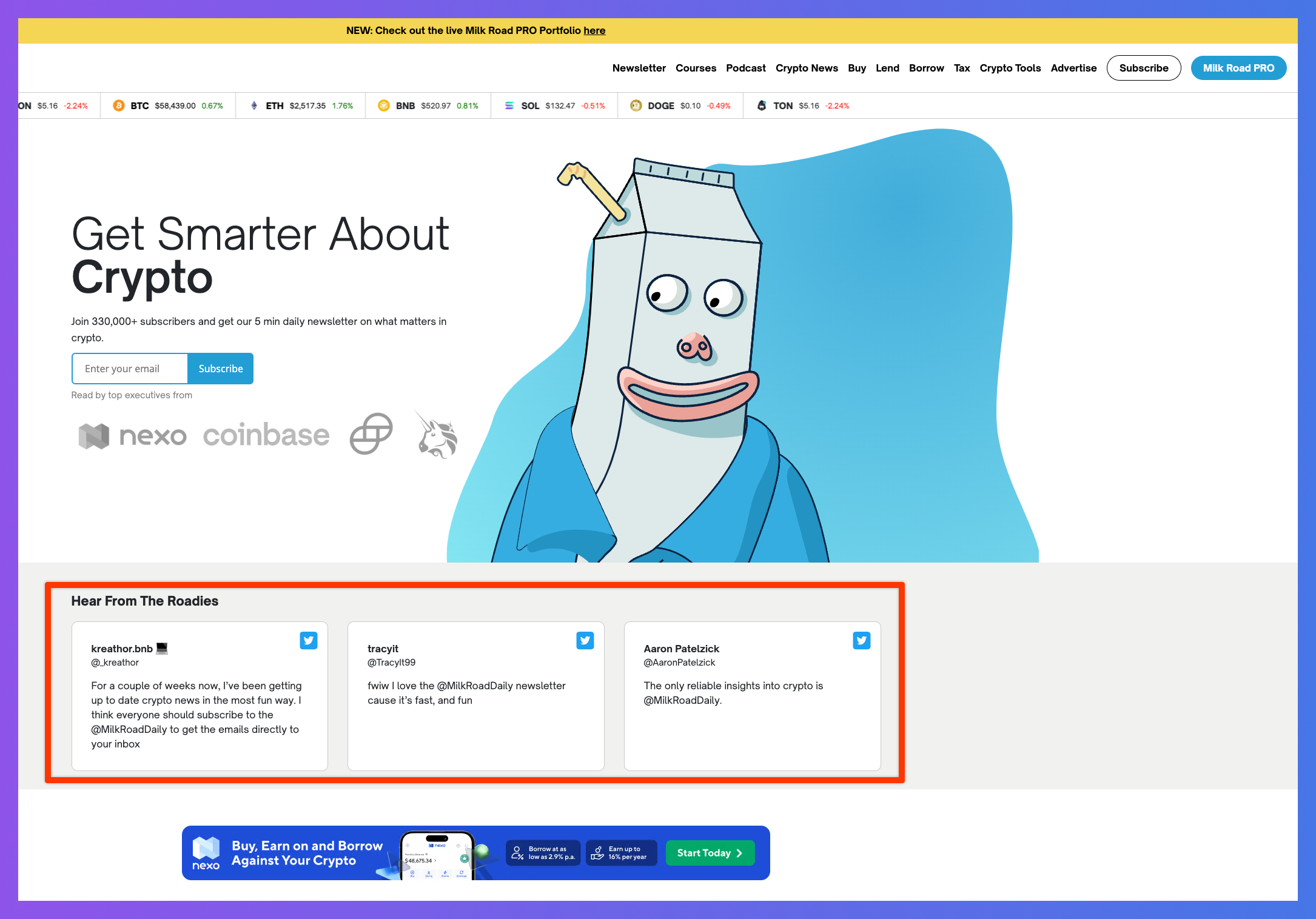Open Milk Road PRO button

(x=1238, y=68)
